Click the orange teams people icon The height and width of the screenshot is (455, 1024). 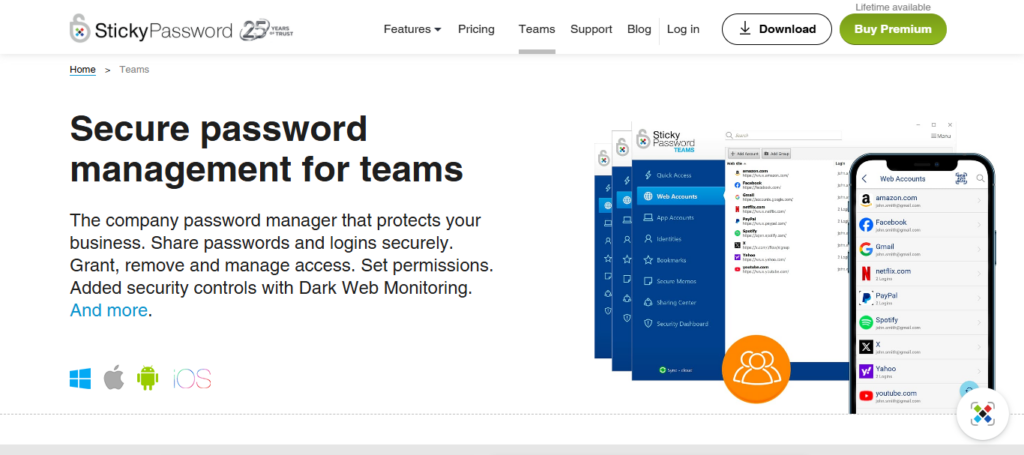(756, 369)
